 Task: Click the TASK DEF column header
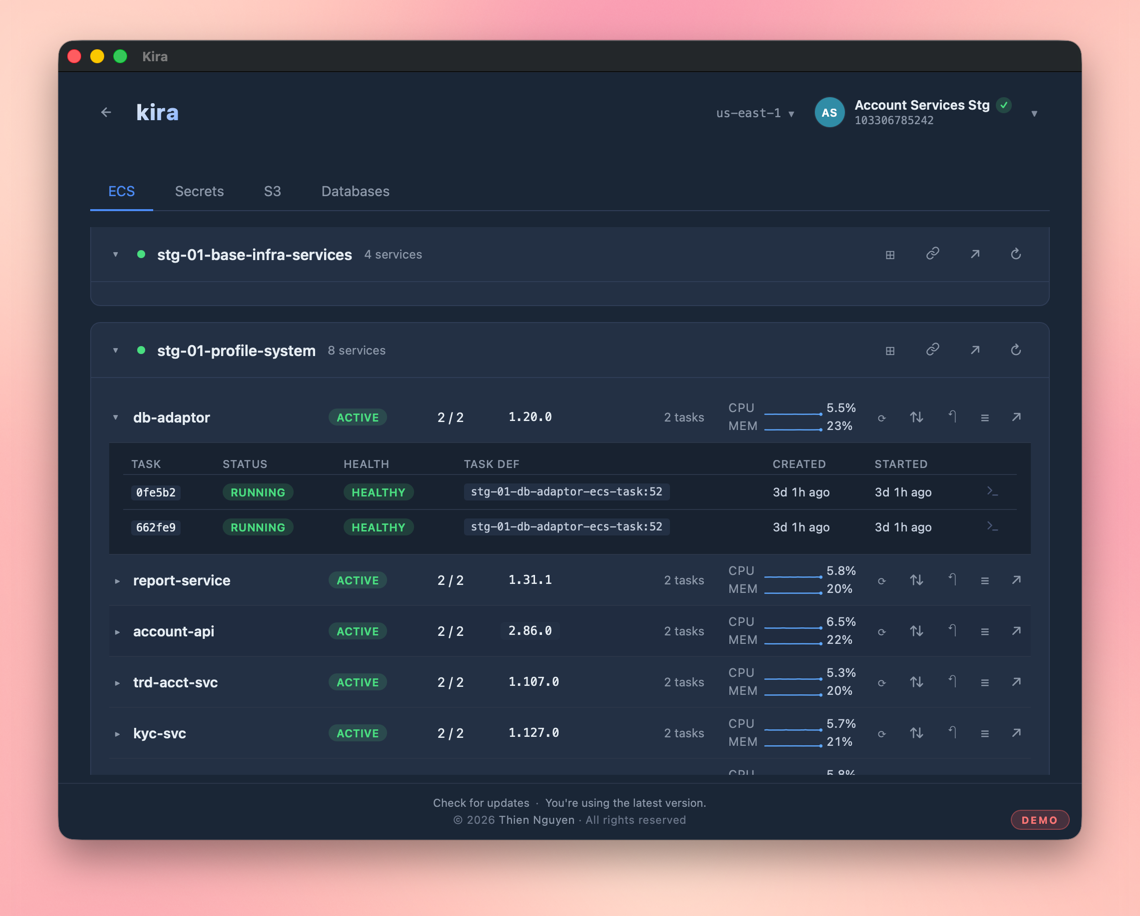click(x=491, y=464)
